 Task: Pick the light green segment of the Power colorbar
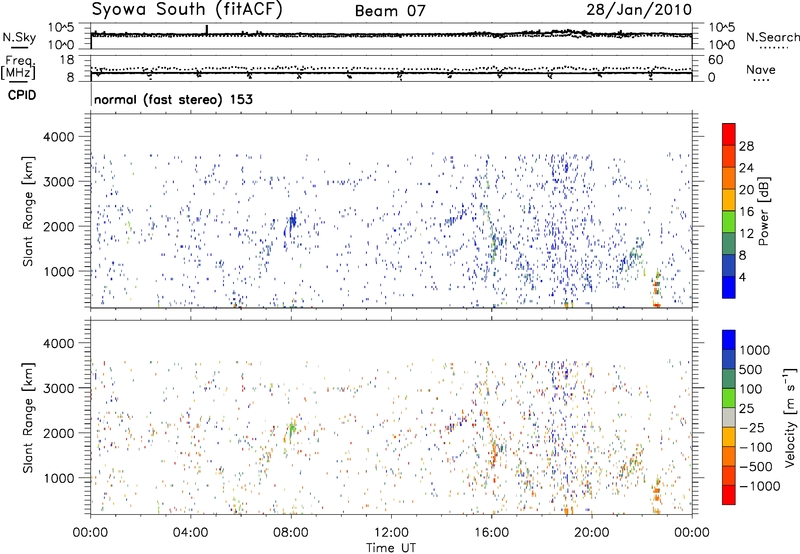(729, 222)
